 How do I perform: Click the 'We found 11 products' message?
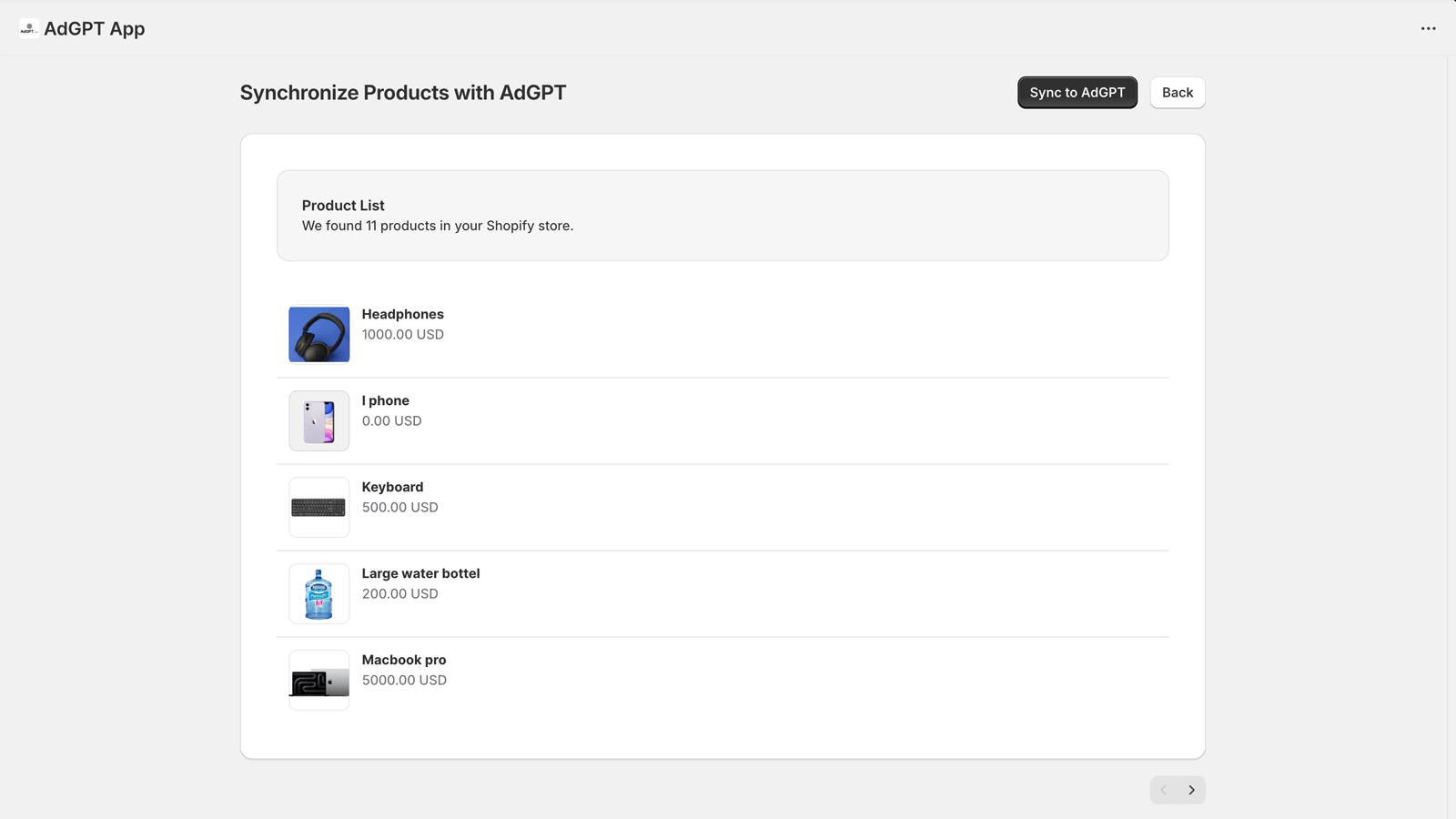pos(438,226)
